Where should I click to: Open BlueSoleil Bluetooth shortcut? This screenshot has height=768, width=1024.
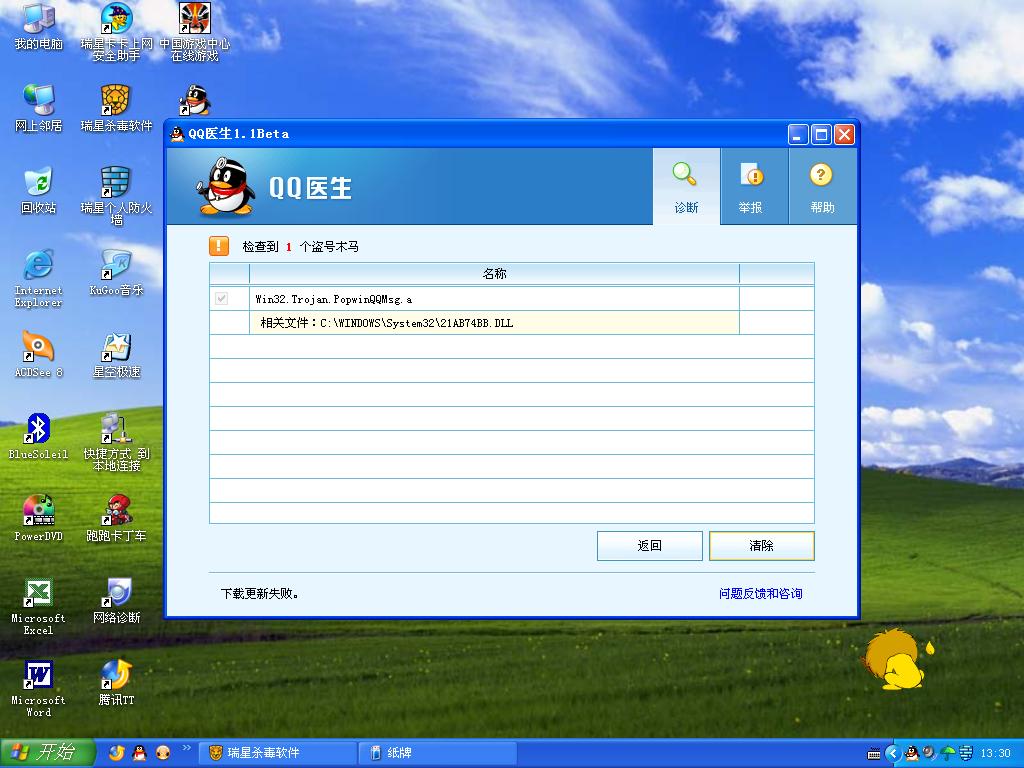[39, 436]
